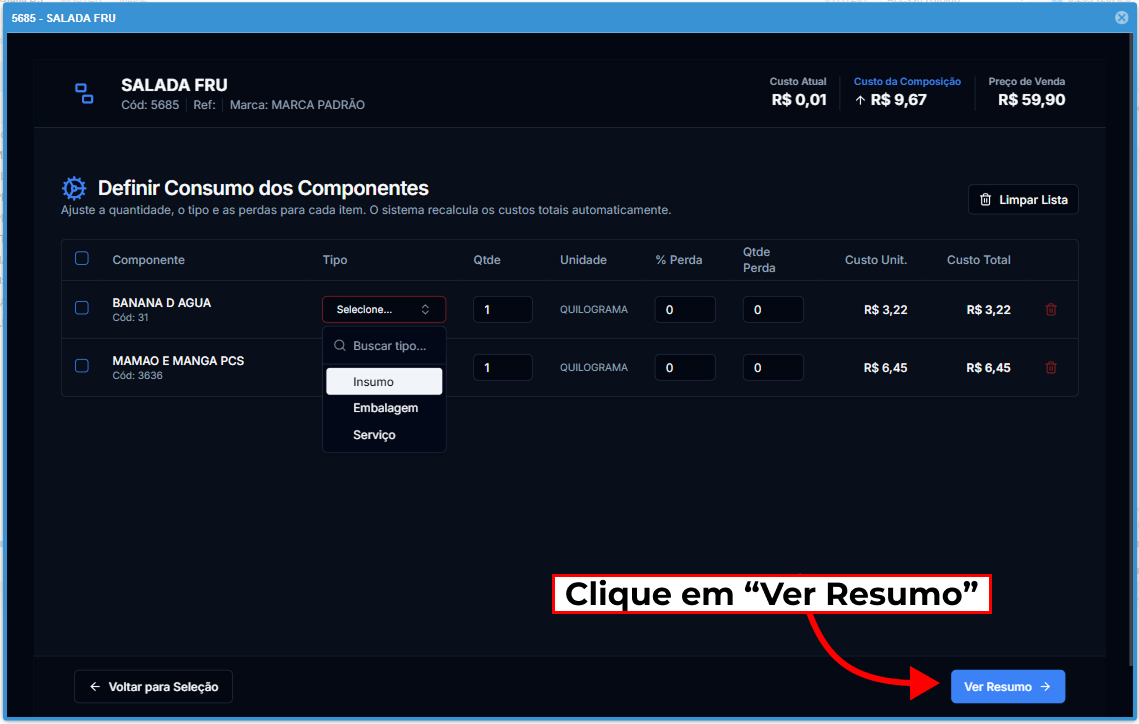Choose Insumo from the type list
Viewport: 1139px width, 724px height.
click(384, 382)
